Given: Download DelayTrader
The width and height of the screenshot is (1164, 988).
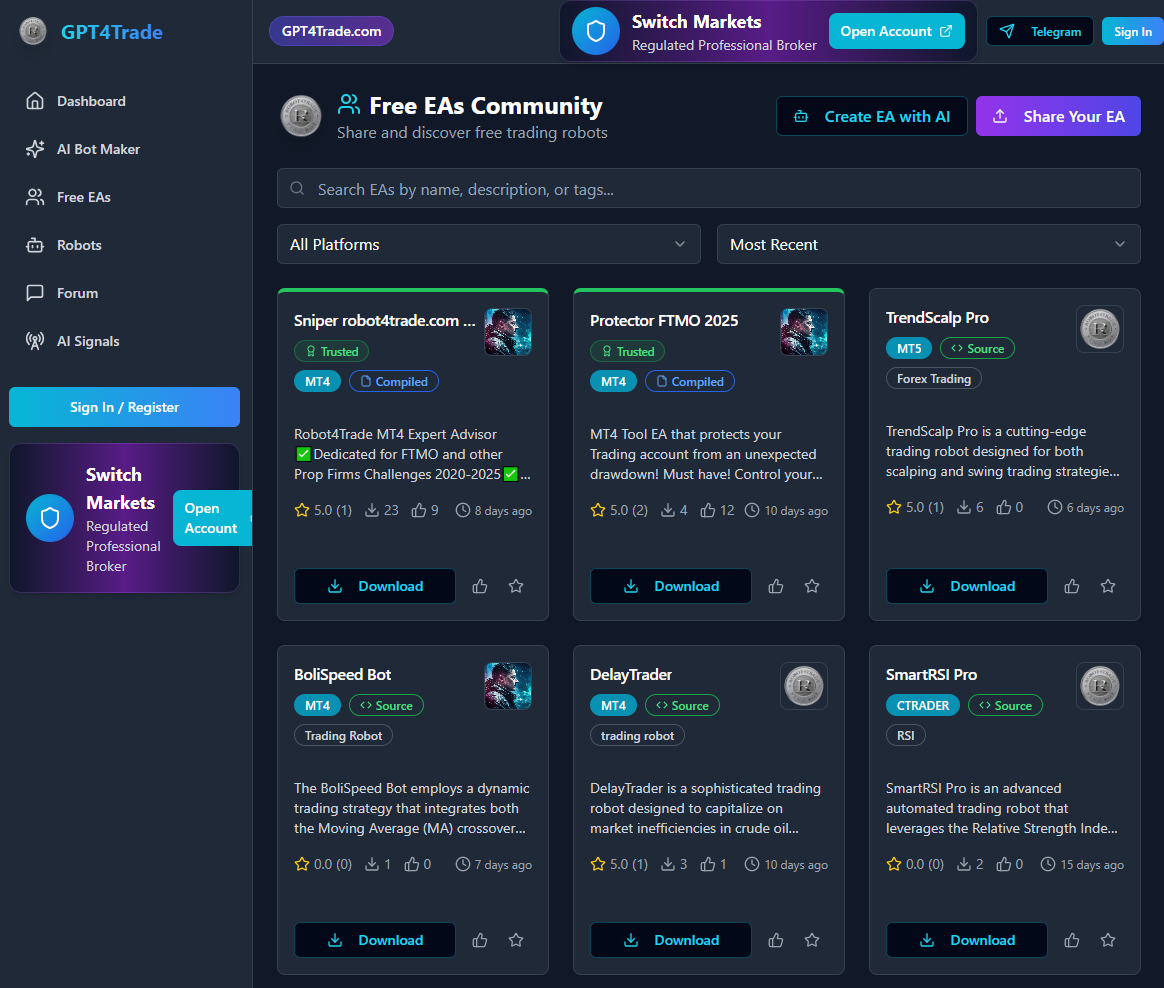Looking at the screenshot, I should pyautogui.click(x=670, y=940).
